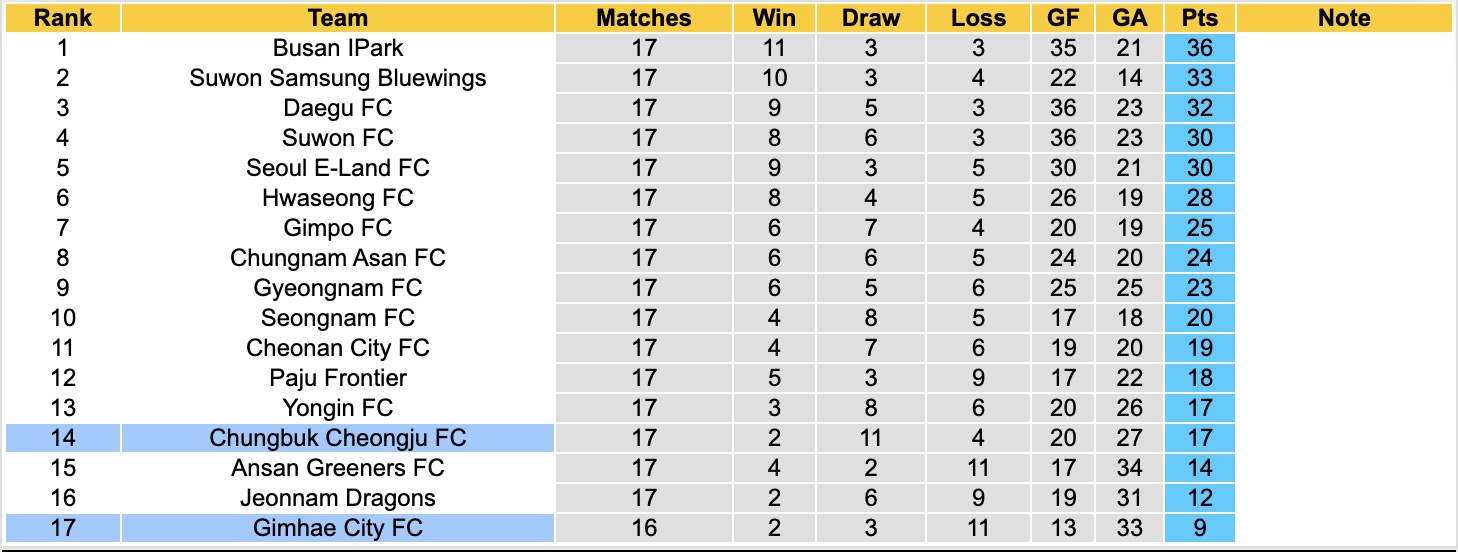The height and width of the screenshot is (552, 1458).
Task: Select Gimhae City FC's 9 points cell
Action: (x=1199, y=528)
